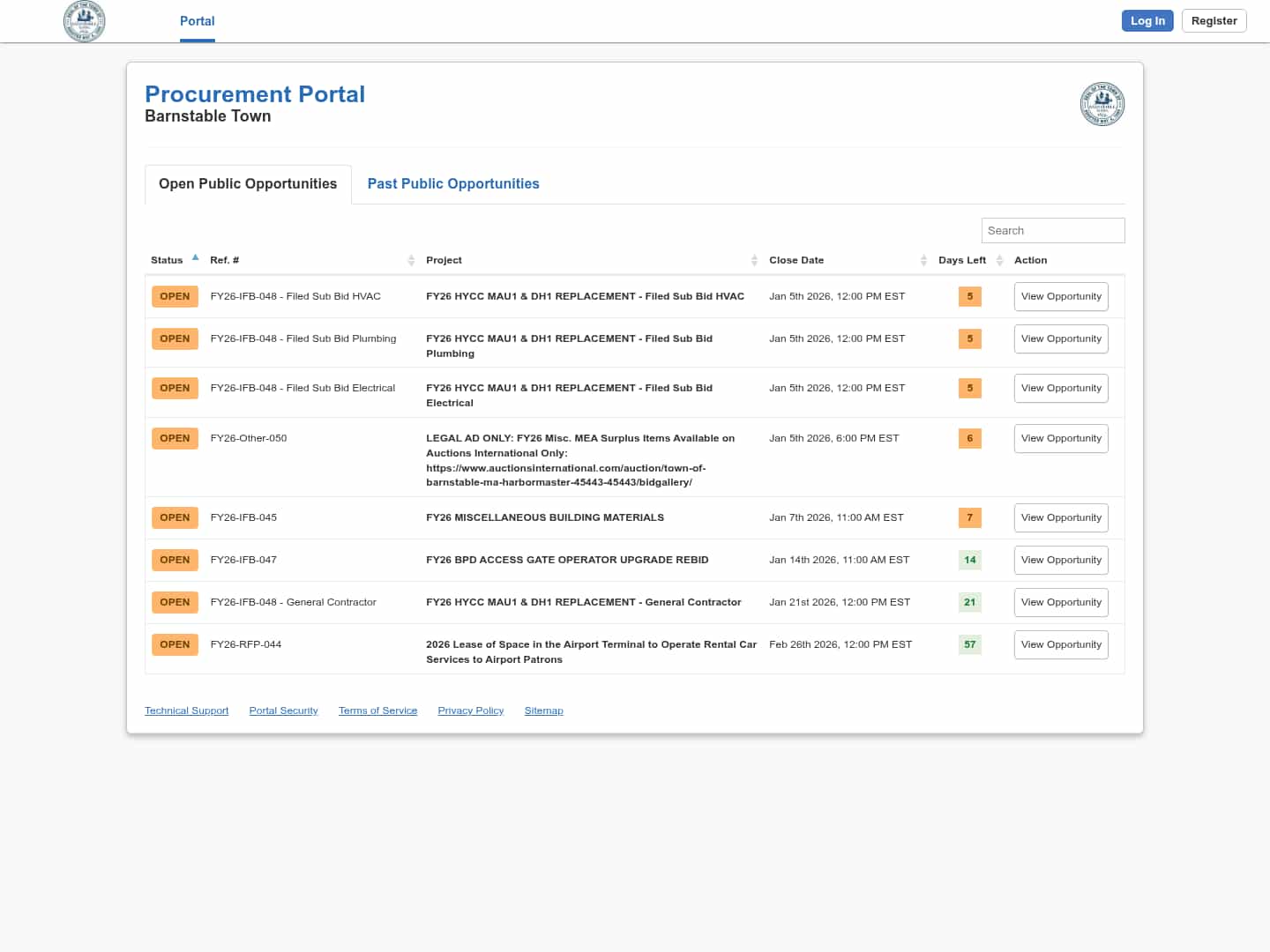Sort table by Status column arrow
The height and width of the screenshot is (952, 1270).
(195, 258)
